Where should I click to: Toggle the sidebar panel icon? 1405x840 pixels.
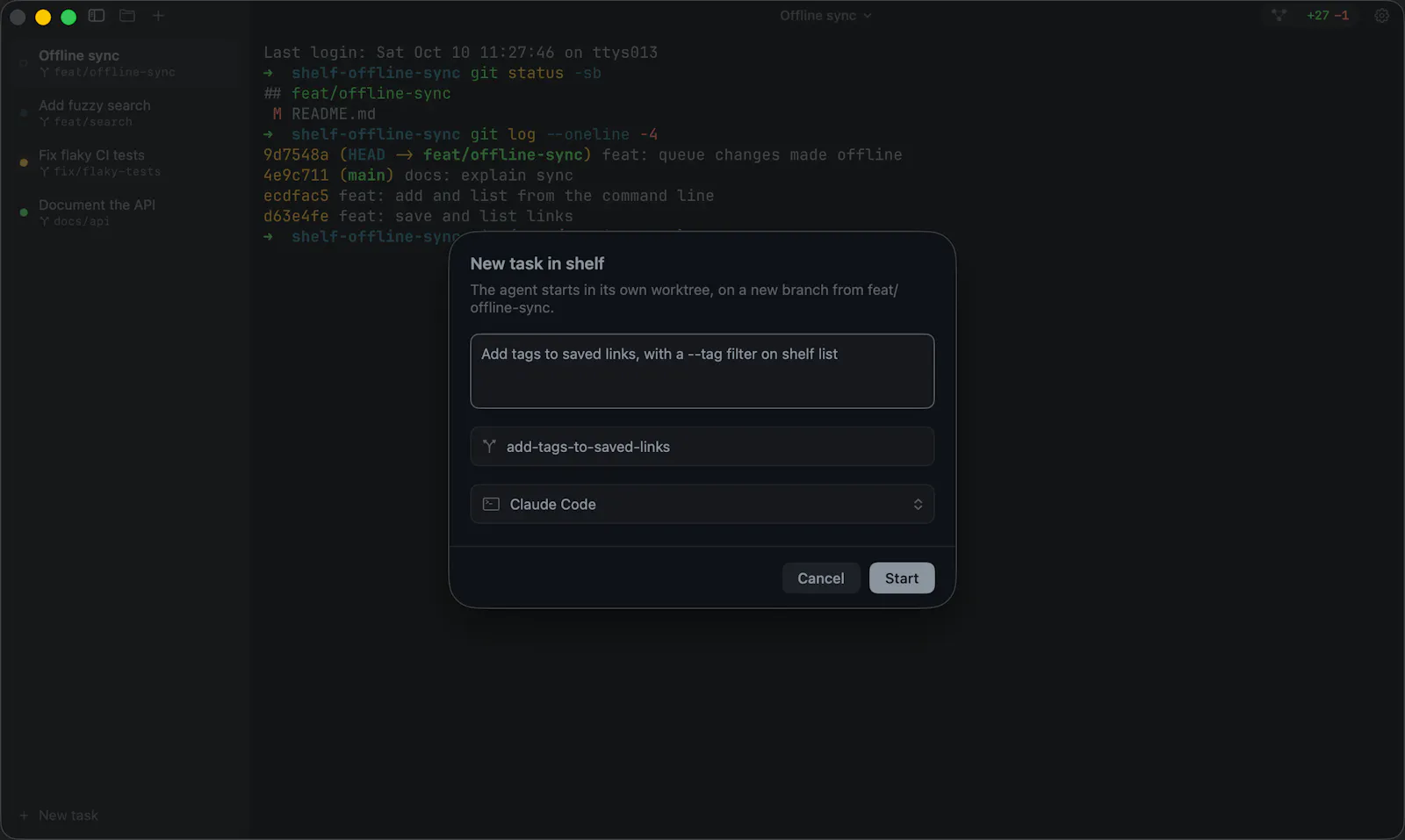click(x=97, y=16)
